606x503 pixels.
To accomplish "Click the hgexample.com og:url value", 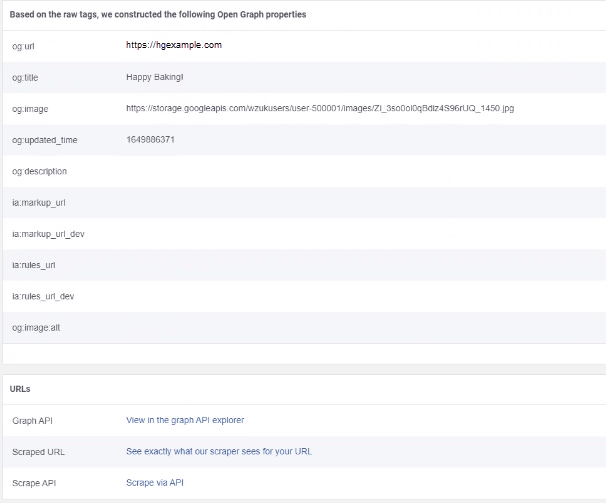I will (x=174, y=45).
